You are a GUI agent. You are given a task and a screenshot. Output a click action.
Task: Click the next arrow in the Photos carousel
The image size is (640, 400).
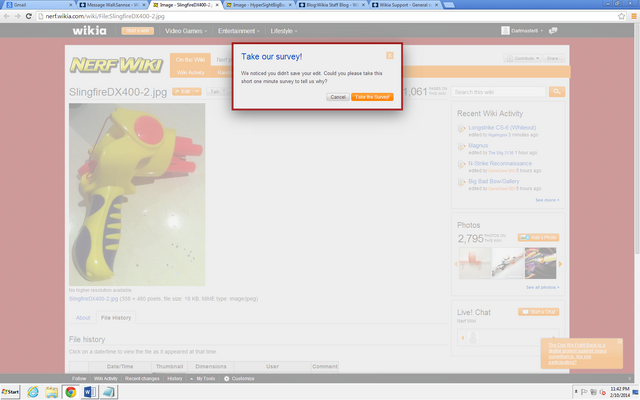[x=560, y=264]
